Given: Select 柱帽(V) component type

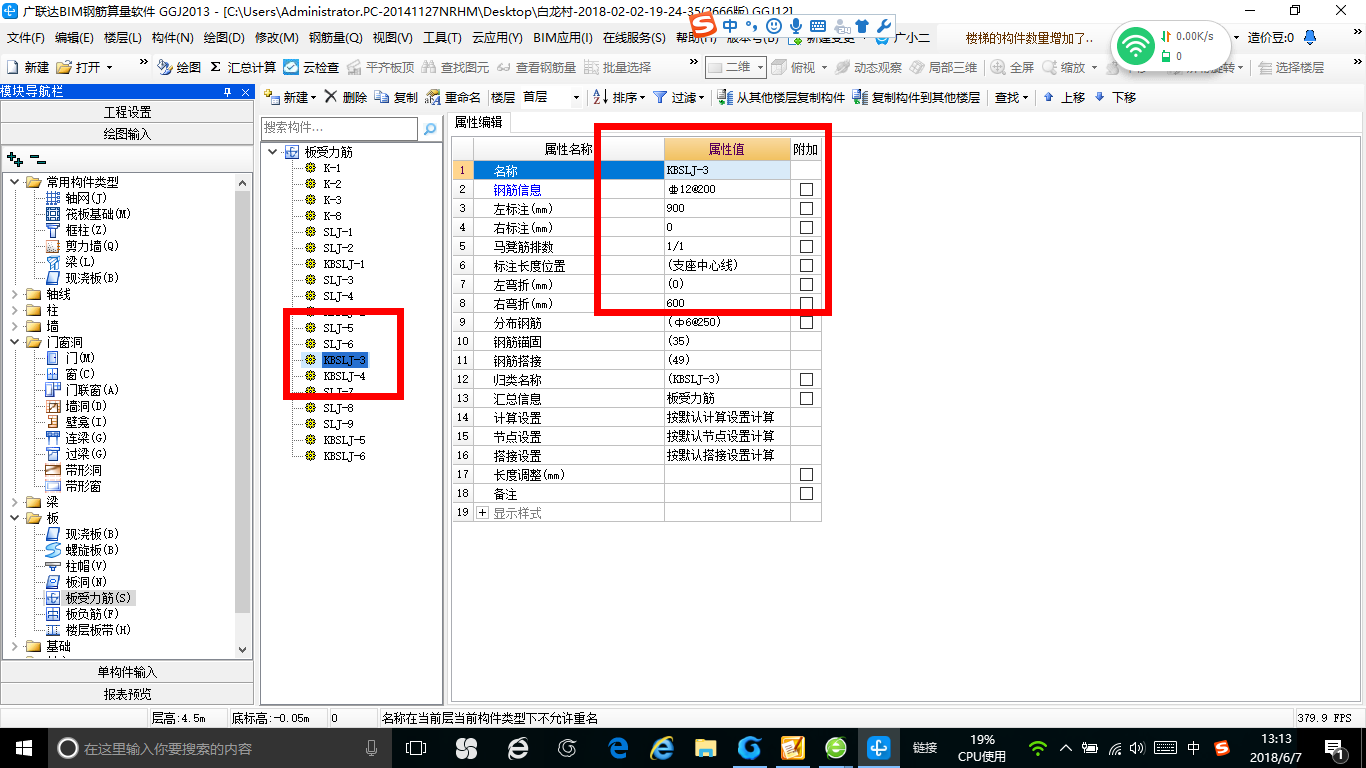Looking at the screenshot, I should click(x=85, y=566).
